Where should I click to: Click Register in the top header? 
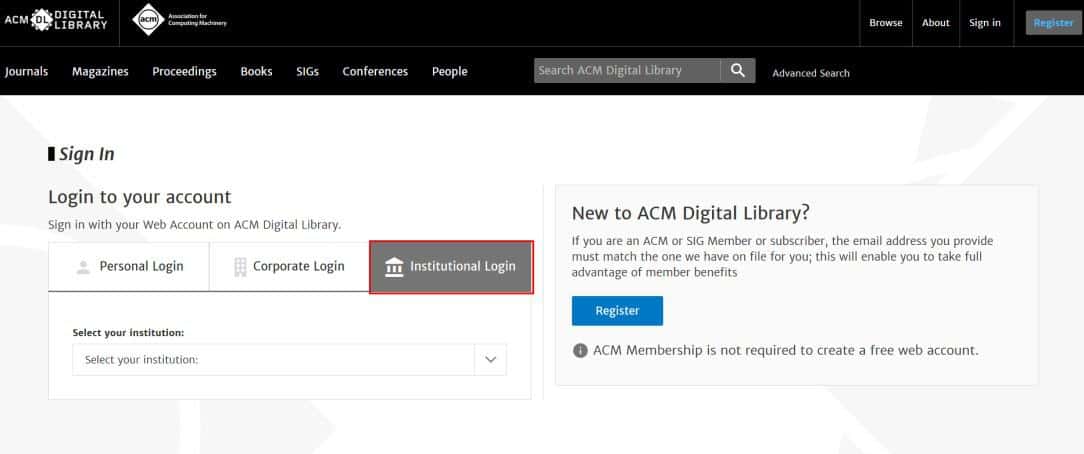pos(1053,23)
